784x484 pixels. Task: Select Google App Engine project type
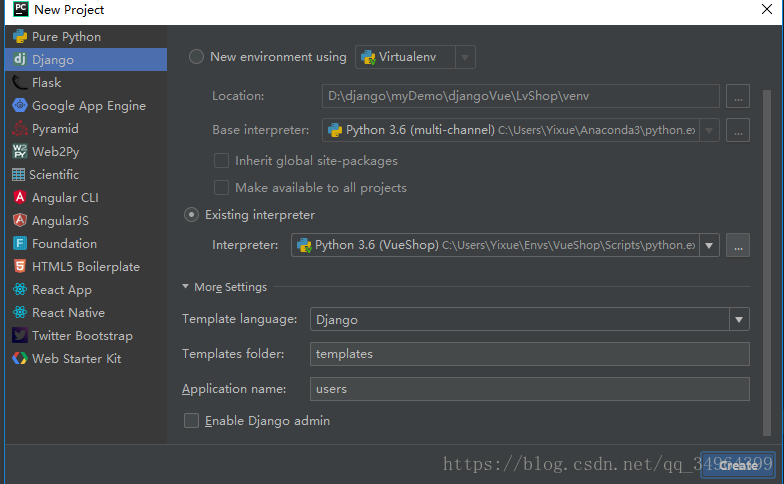(x=86, y=106)
